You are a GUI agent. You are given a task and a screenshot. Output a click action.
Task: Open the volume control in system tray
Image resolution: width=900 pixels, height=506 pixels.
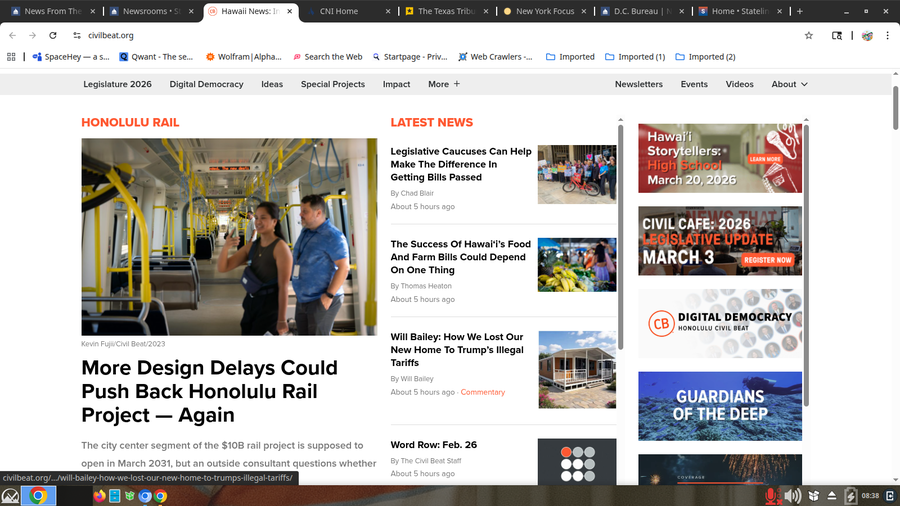click(x=792, y=495)
